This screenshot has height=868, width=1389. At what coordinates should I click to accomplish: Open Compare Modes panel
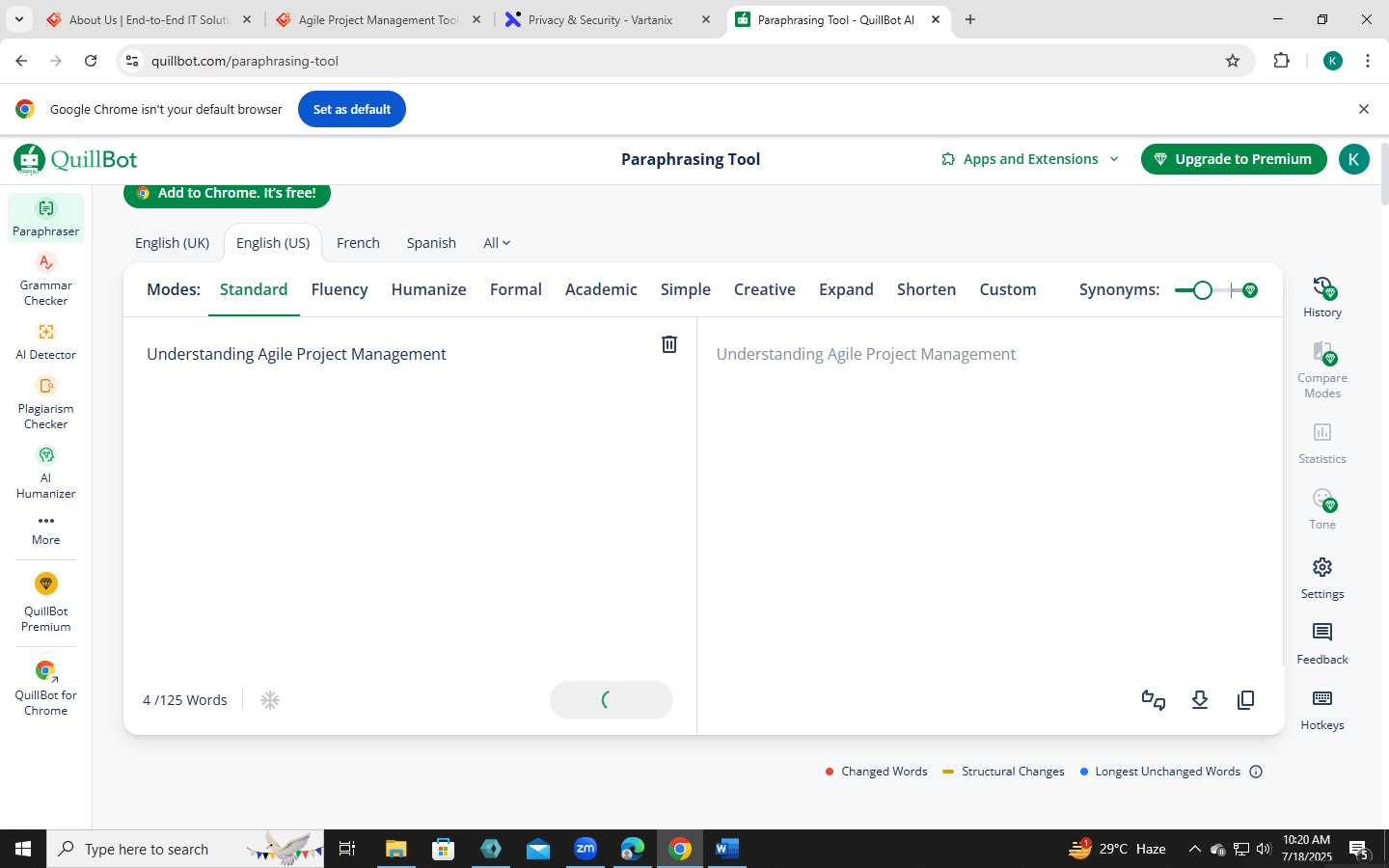1322,370
